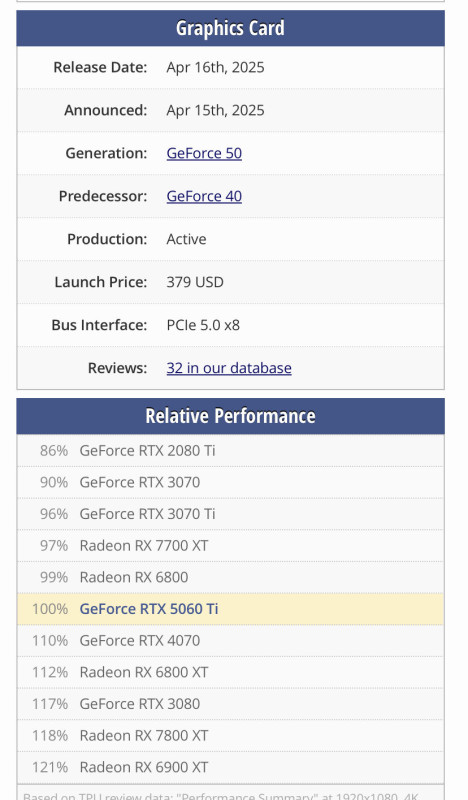
Task: Click the bus interface value PCIe 5.0 x8
Action: point(203,325)
